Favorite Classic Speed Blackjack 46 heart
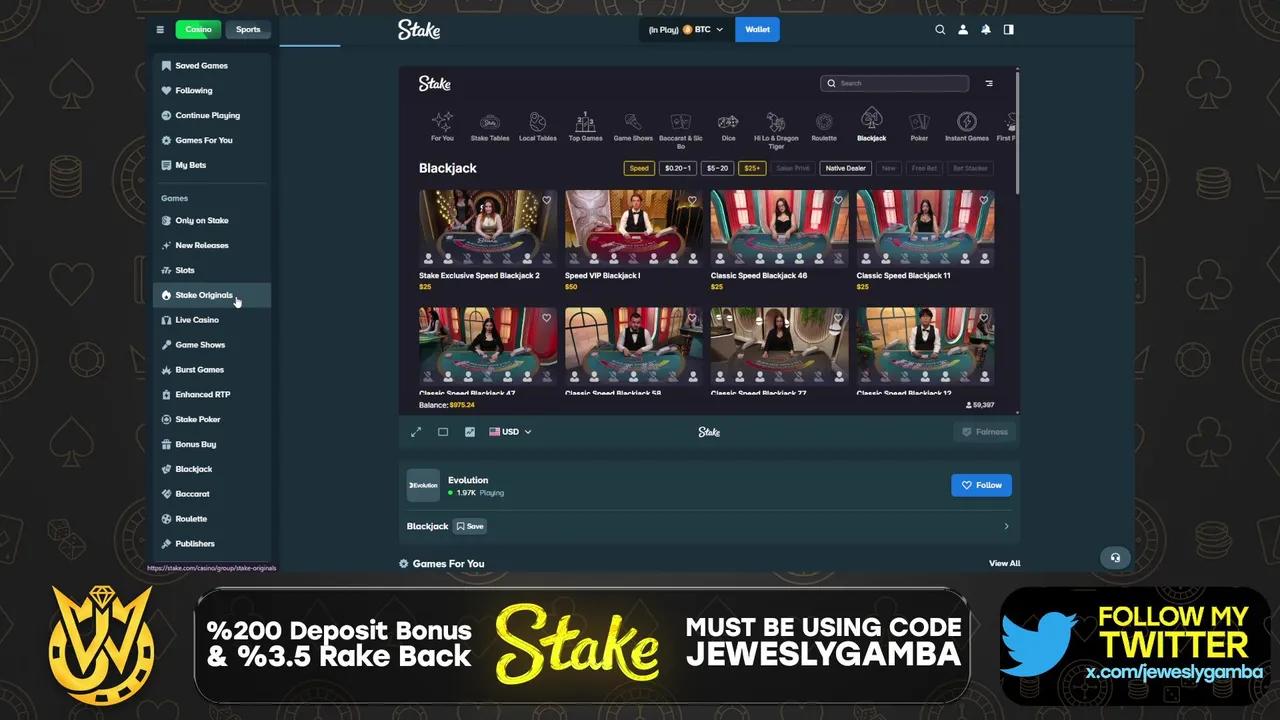The height and width of the screenshot is (720, 1280). (x=838, y=200)
